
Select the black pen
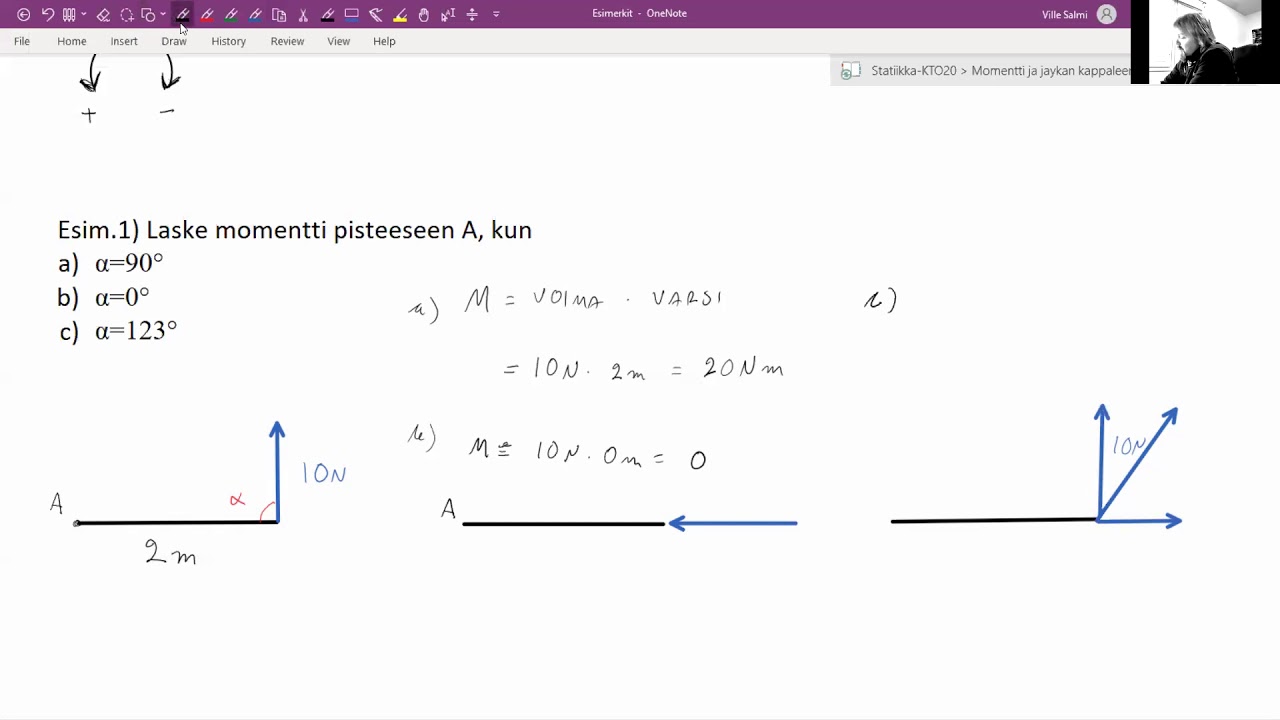(x=183, y=14)
